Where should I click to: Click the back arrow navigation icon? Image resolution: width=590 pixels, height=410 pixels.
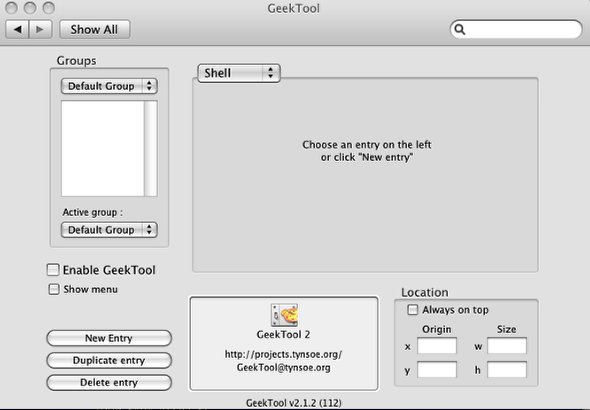(17, 29)
